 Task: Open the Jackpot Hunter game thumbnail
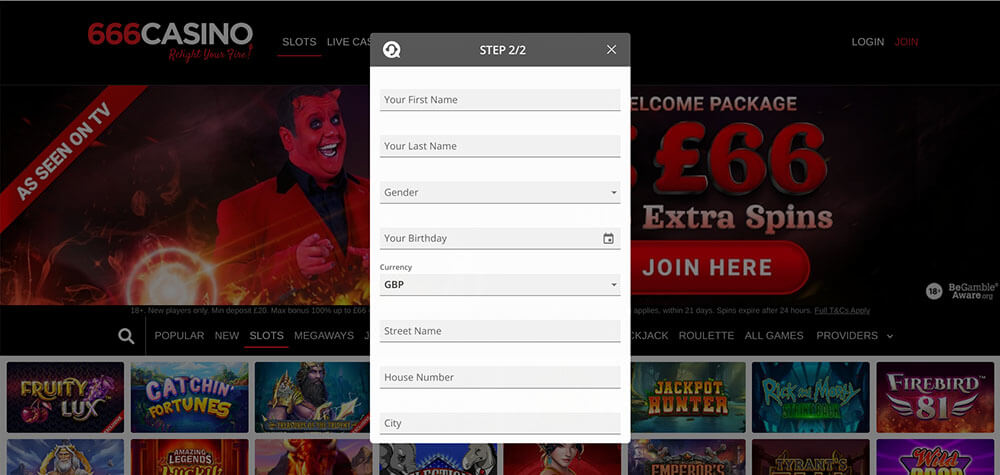[688, 397]
